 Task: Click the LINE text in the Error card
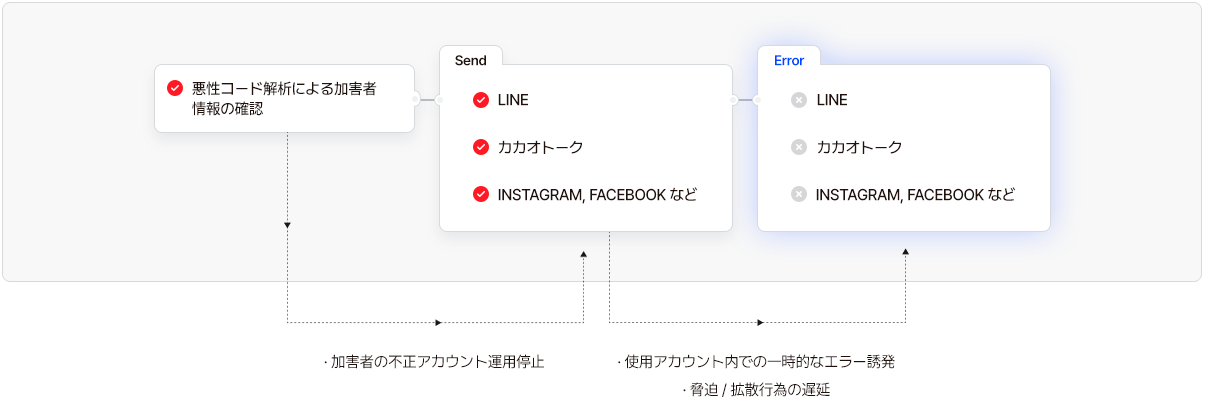pyautogui.click(x=832, y=100)
